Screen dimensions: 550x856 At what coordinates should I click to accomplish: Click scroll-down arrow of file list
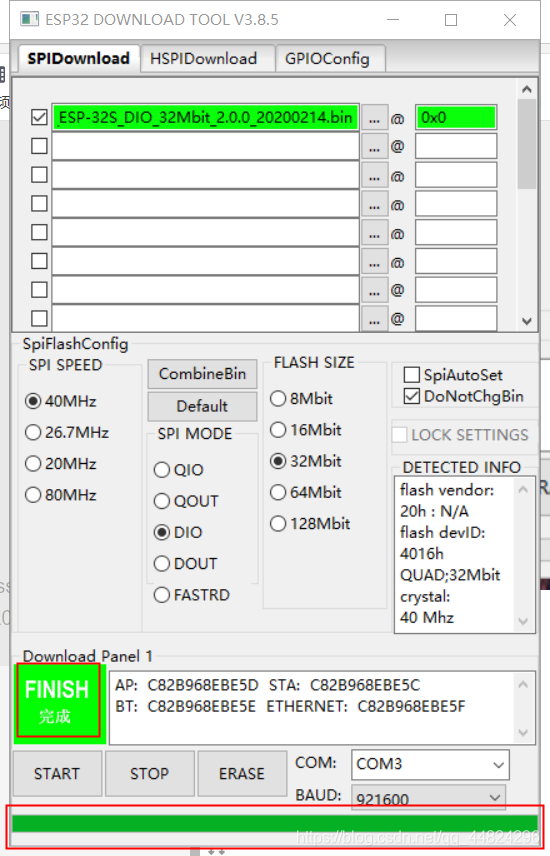527,322
